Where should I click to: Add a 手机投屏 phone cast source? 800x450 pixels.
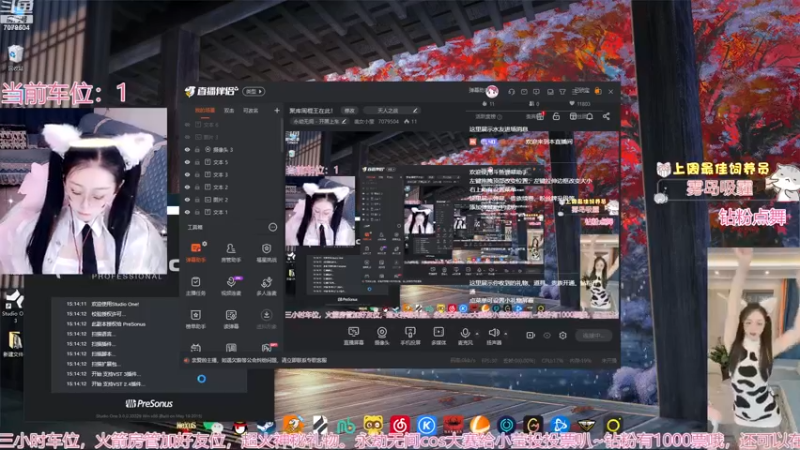point(410,336)
